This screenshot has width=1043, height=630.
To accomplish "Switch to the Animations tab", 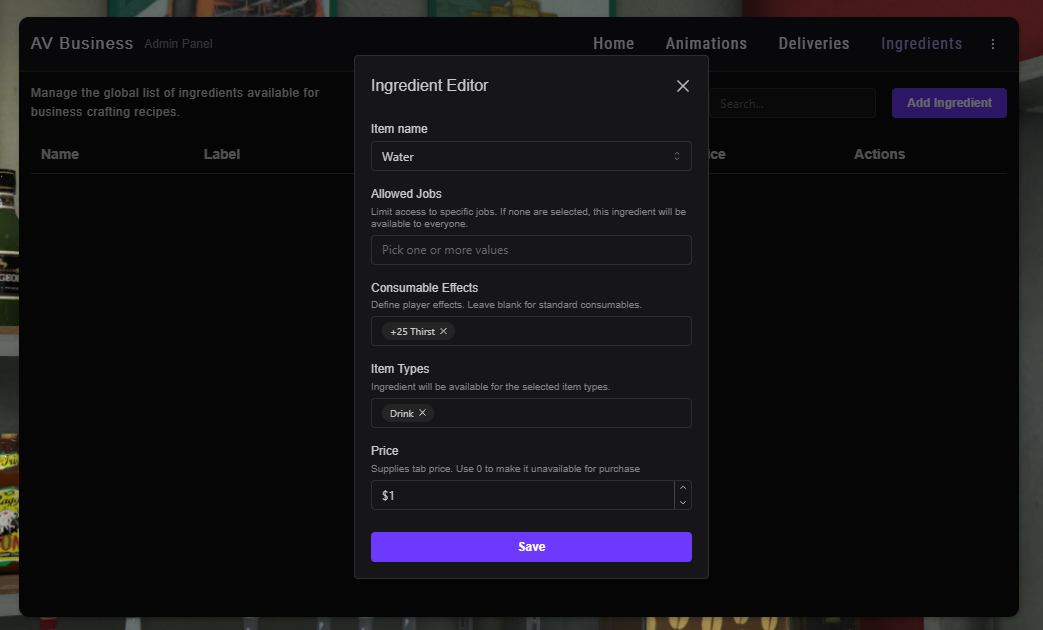I will pyautogui.click(x=706, y=44).
